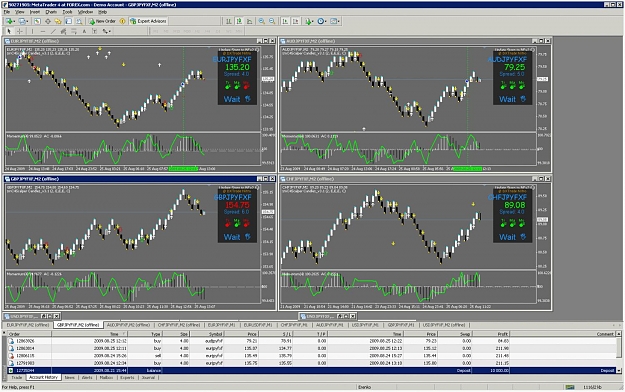
Task: Click the New Order button
Action: pos(102,21)
